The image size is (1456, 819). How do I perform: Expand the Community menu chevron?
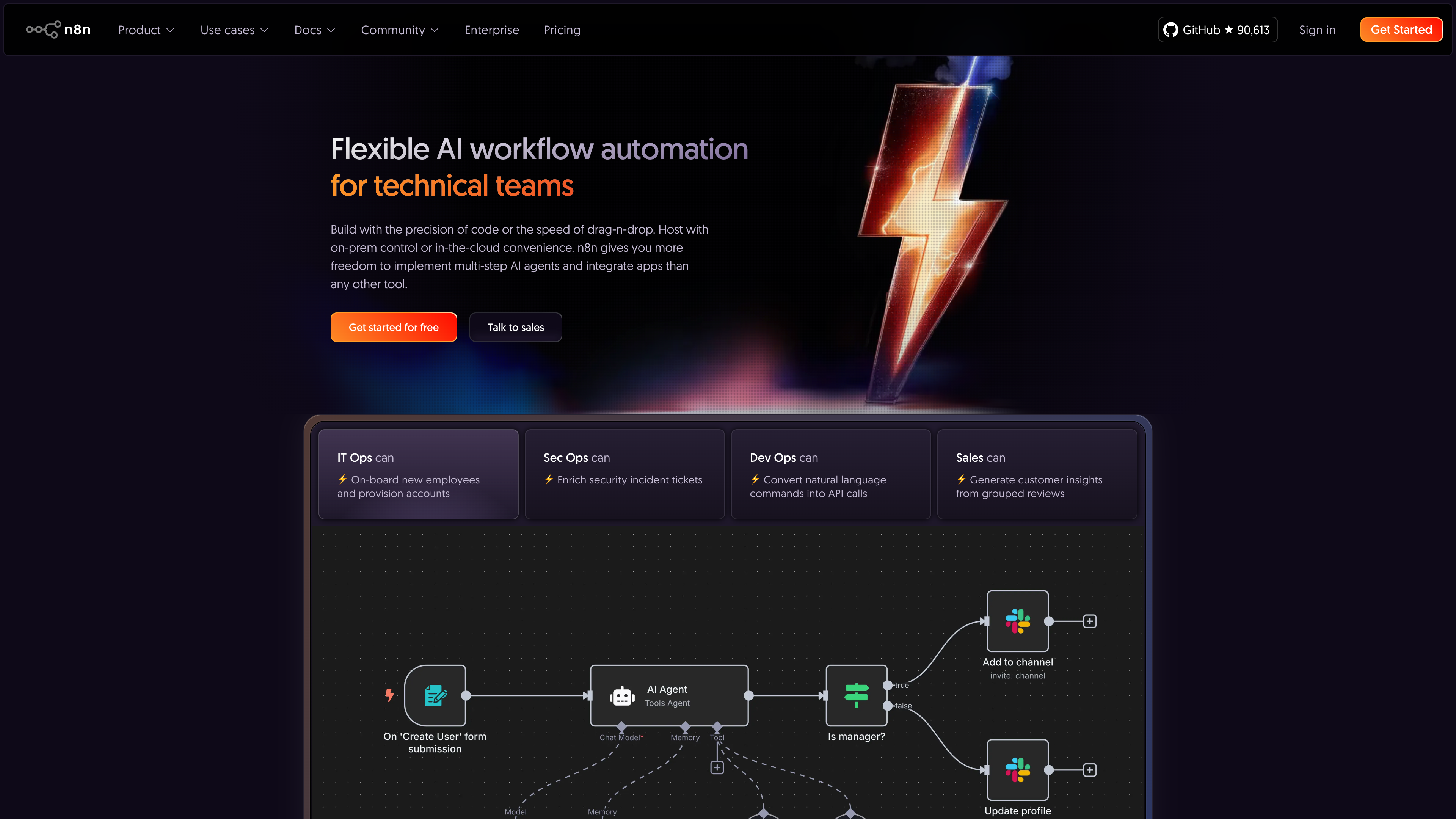pyautogui.click(x=434, y=30)
